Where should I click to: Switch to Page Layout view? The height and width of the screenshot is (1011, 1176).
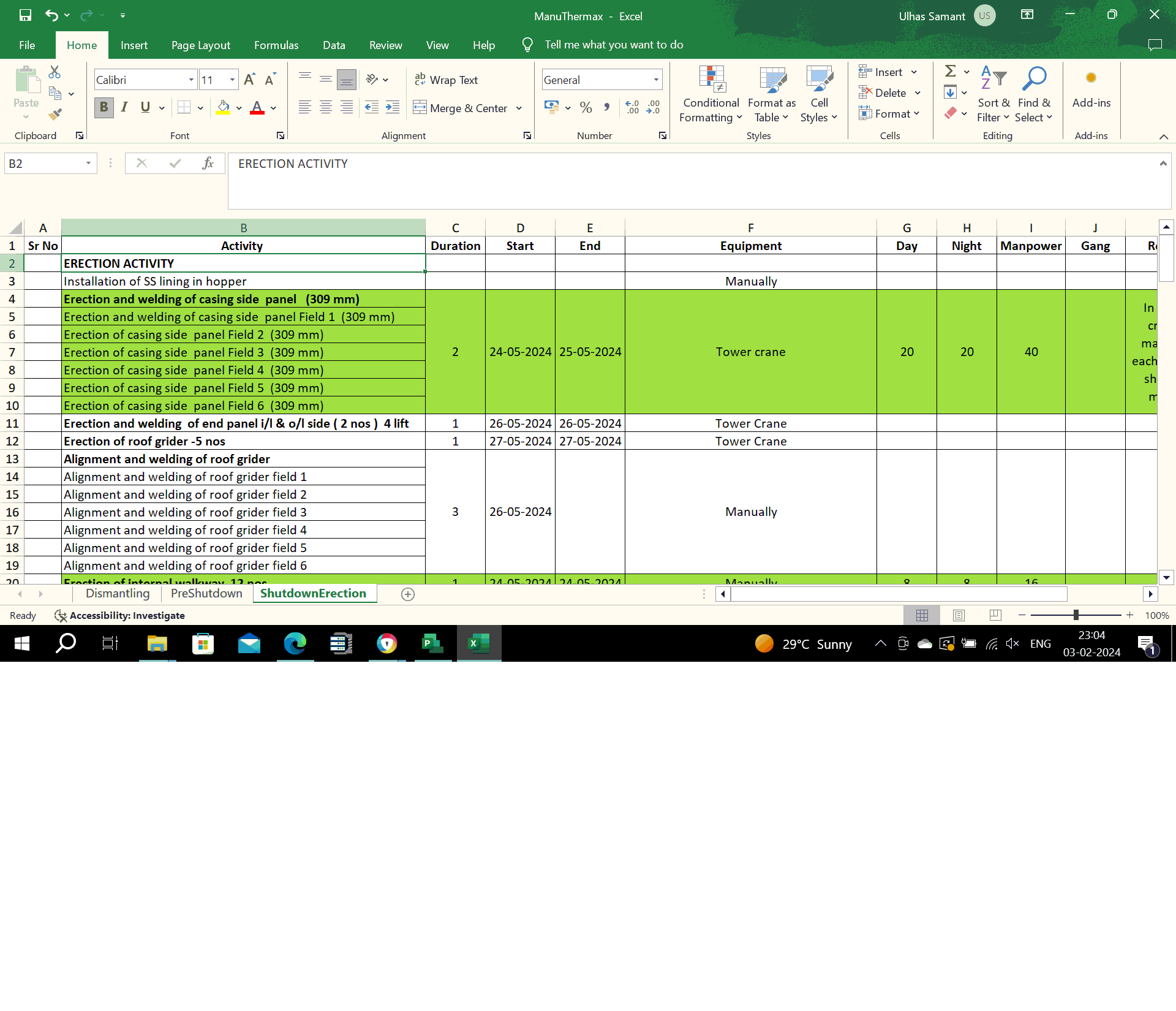(x=959, y=615)
